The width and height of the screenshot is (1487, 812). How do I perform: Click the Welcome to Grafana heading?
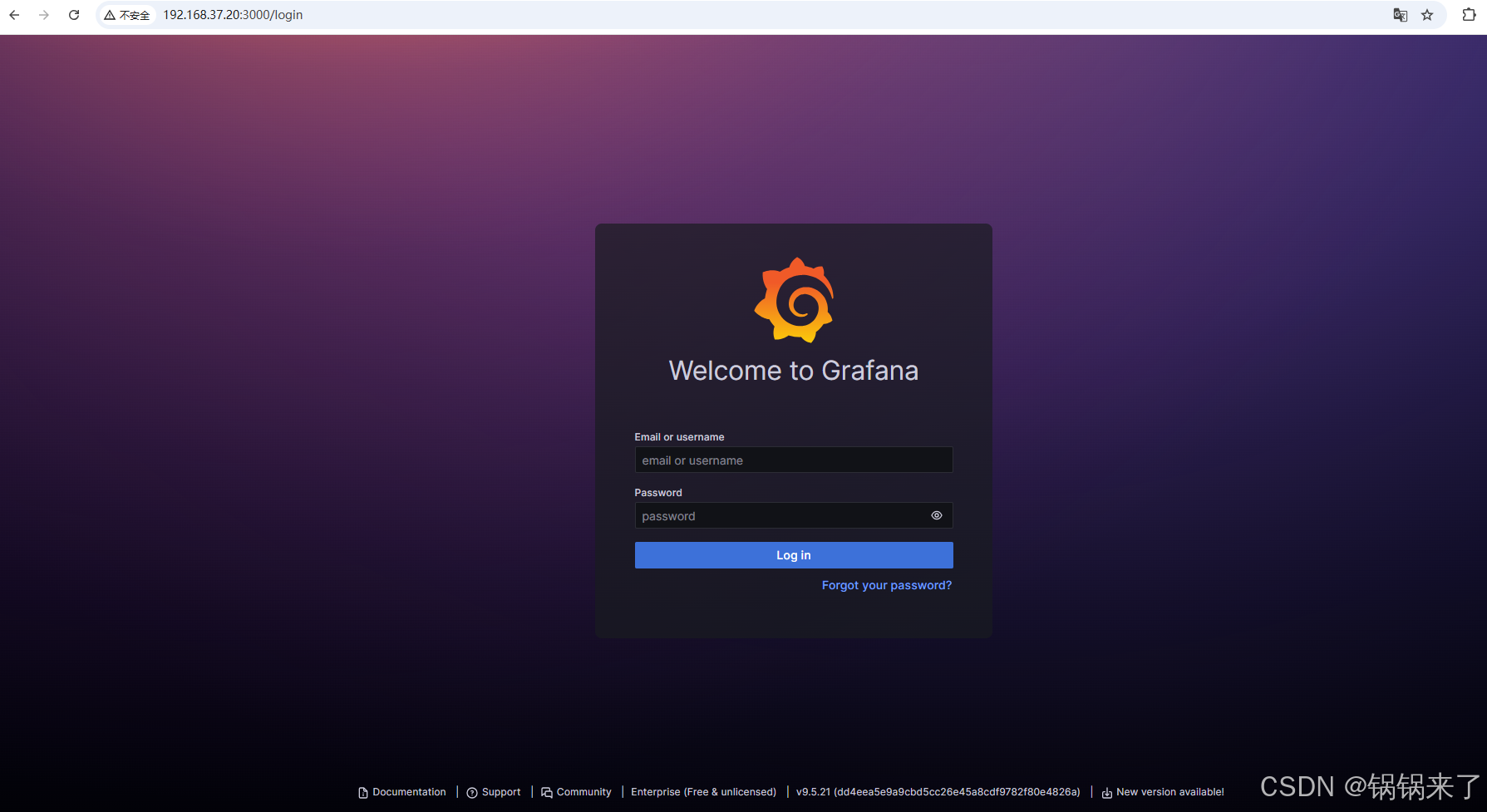pos(794,371)
